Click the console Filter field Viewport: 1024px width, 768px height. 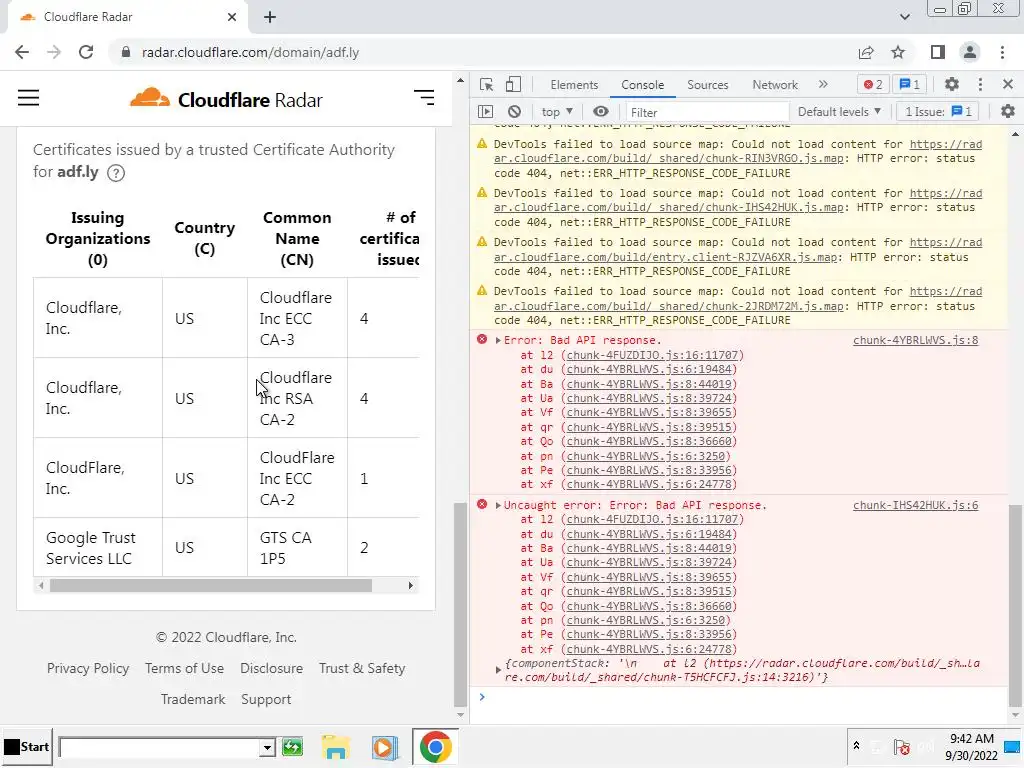pos(707,112)
